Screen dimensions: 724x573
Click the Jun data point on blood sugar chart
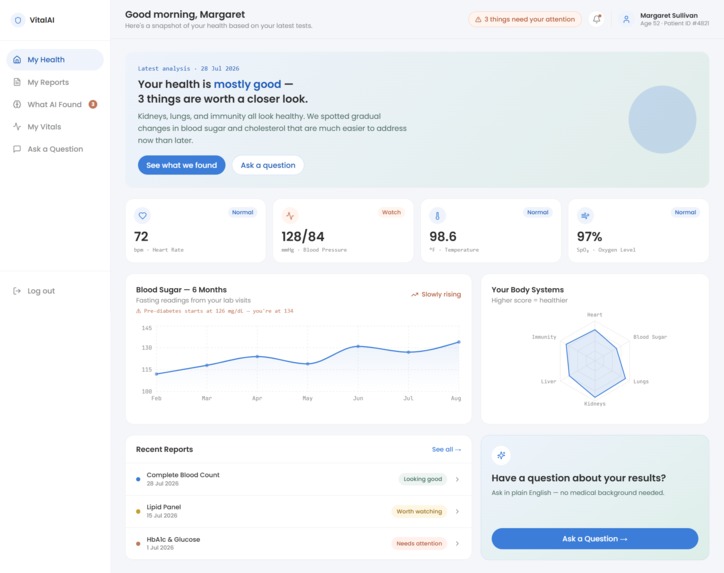[358, 346]
